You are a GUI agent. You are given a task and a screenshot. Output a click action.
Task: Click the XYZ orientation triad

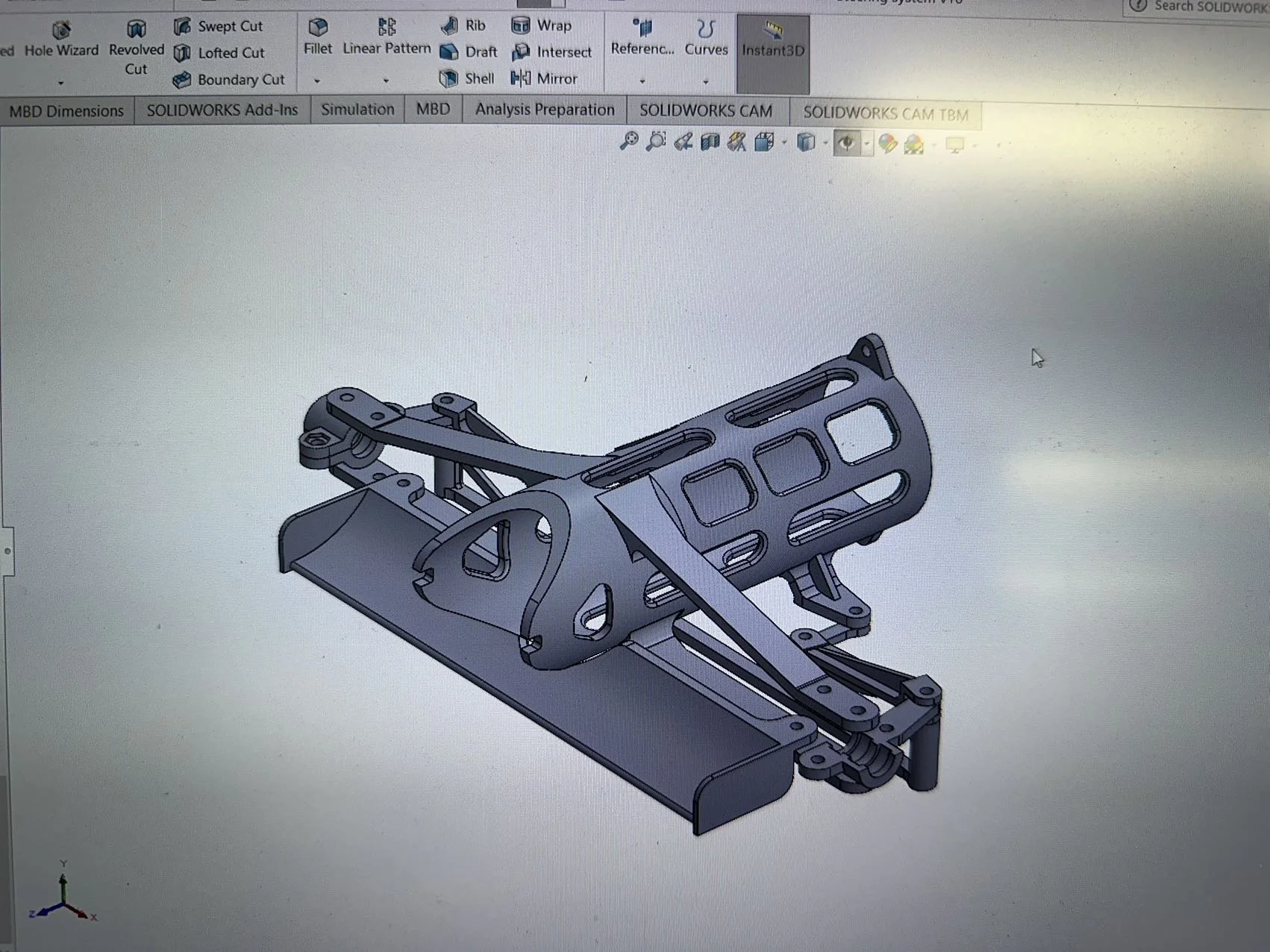[x=63, y=892]
